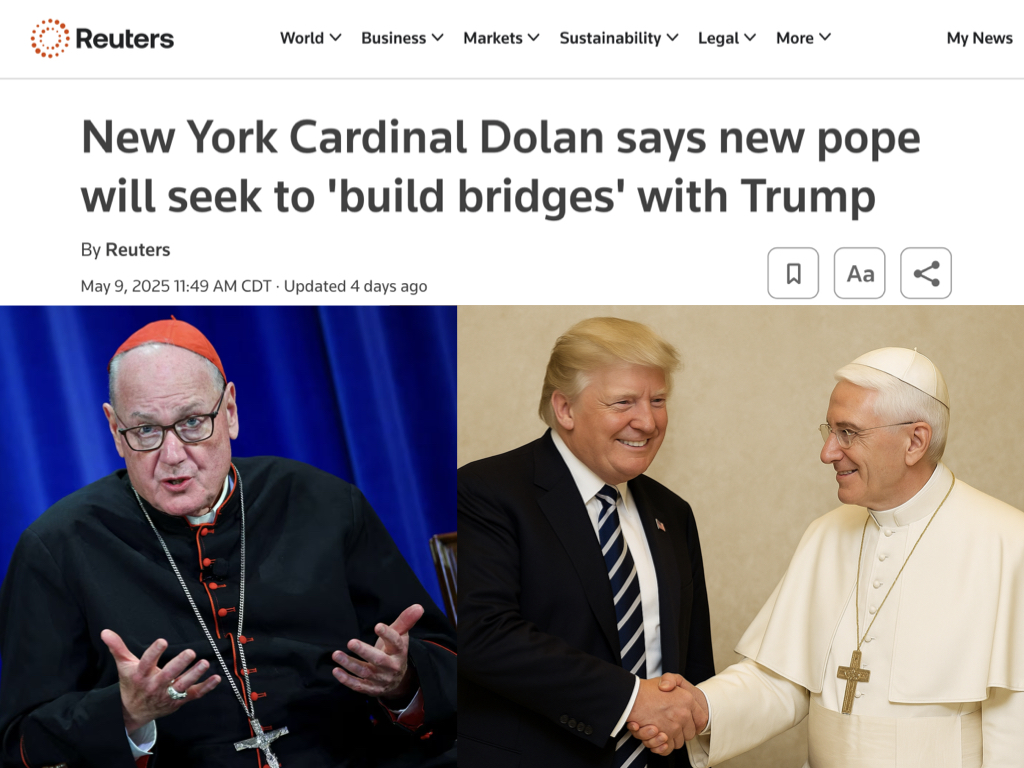Expand the Legal menu chevron
The image size is (1024, 768).
pyautogui.click(x=750, y=38)
